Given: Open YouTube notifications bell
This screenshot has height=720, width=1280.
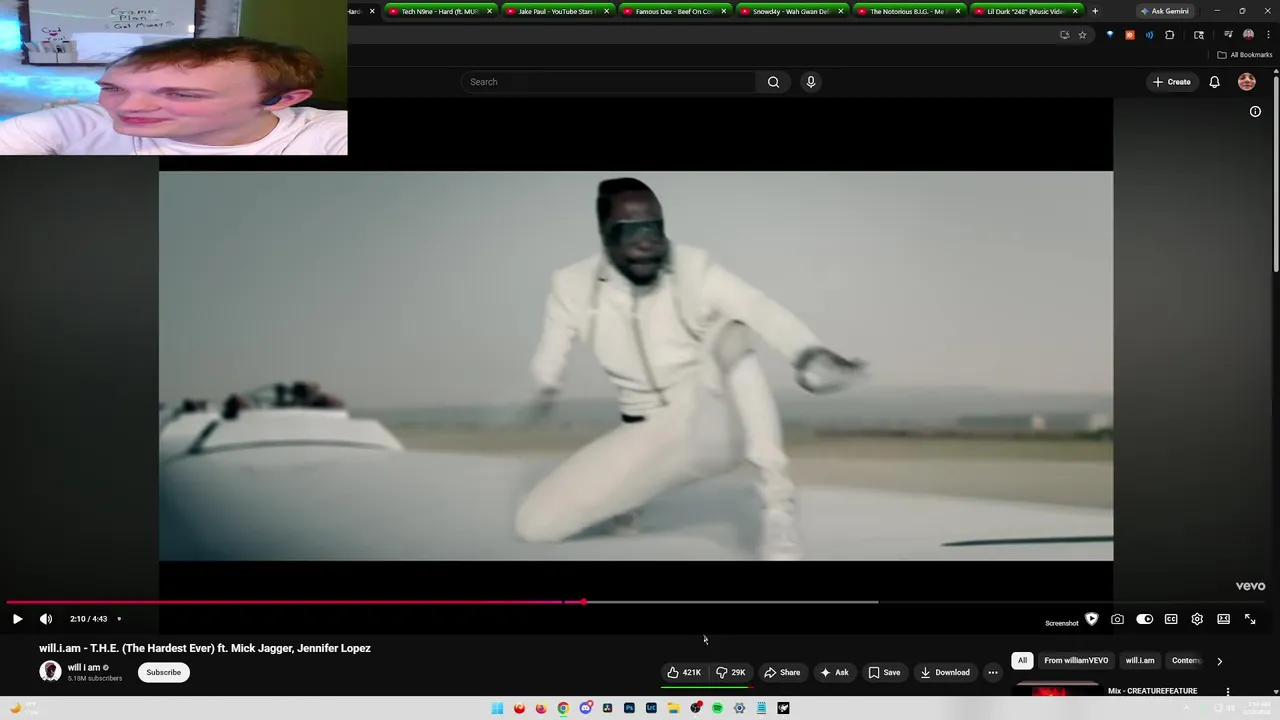Looking at the screenshot, I should point(1214,82).
